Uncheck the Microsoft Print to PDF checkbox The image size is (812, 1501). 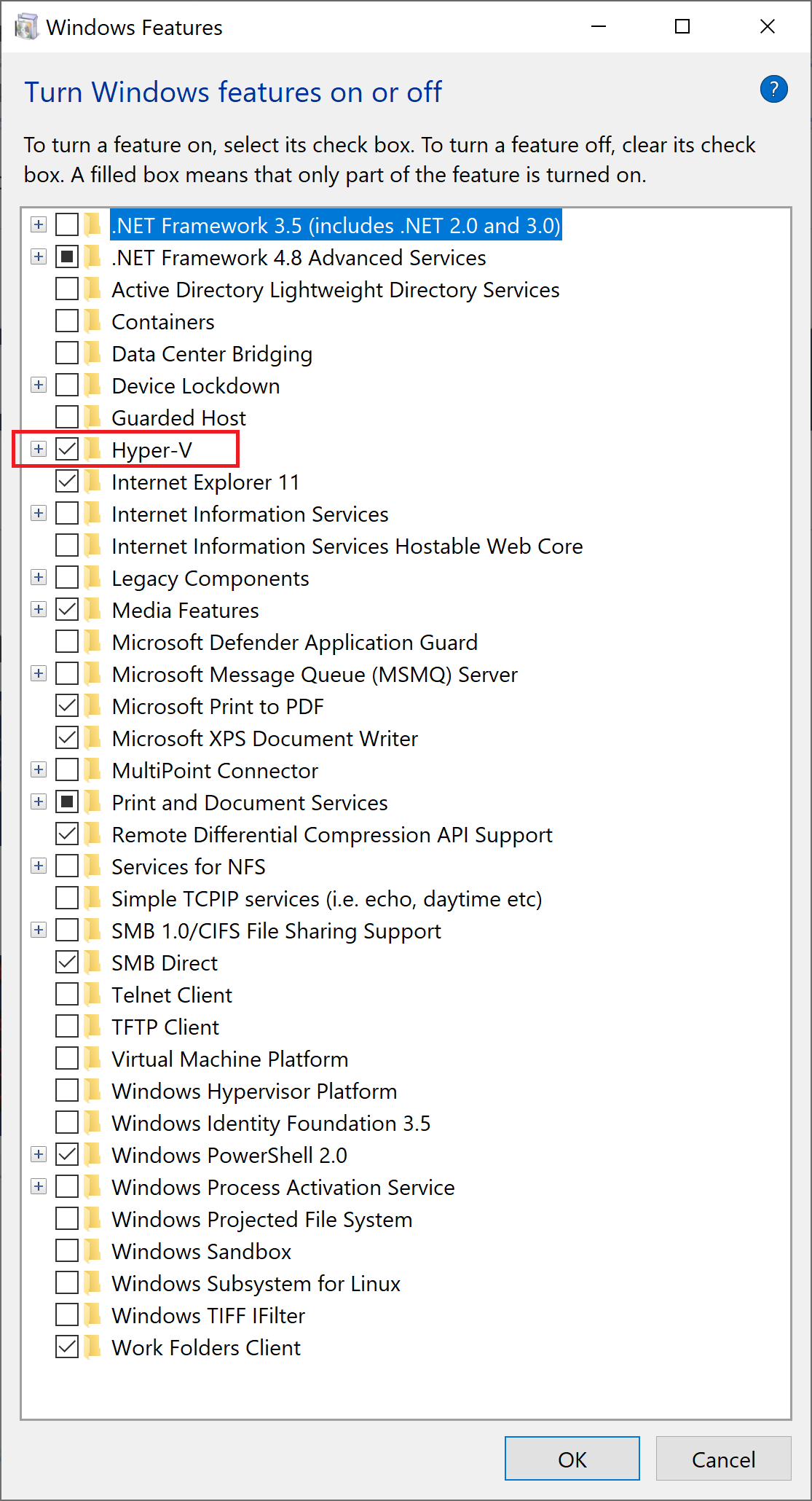pos(67,705)
